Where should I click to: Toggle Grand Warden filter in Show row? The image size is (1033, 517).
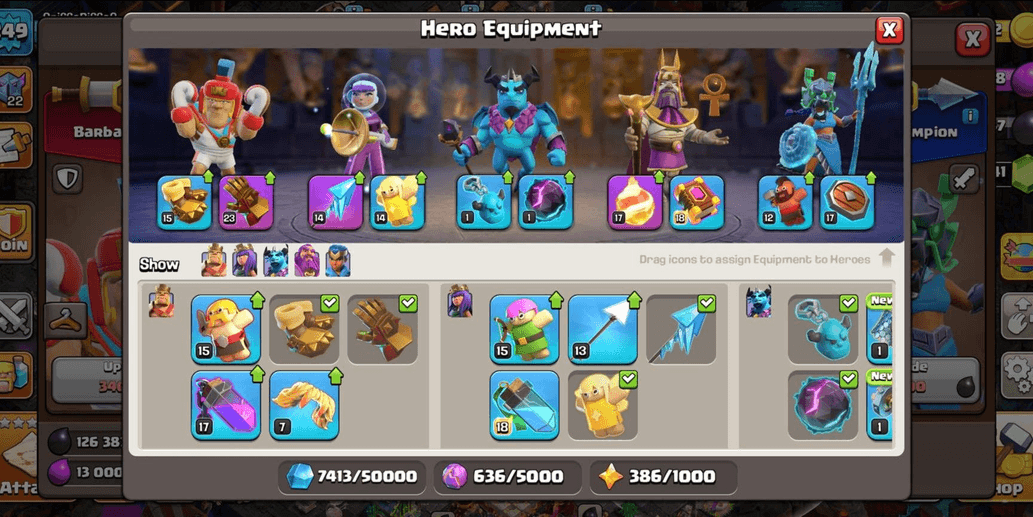coord(306,260)
